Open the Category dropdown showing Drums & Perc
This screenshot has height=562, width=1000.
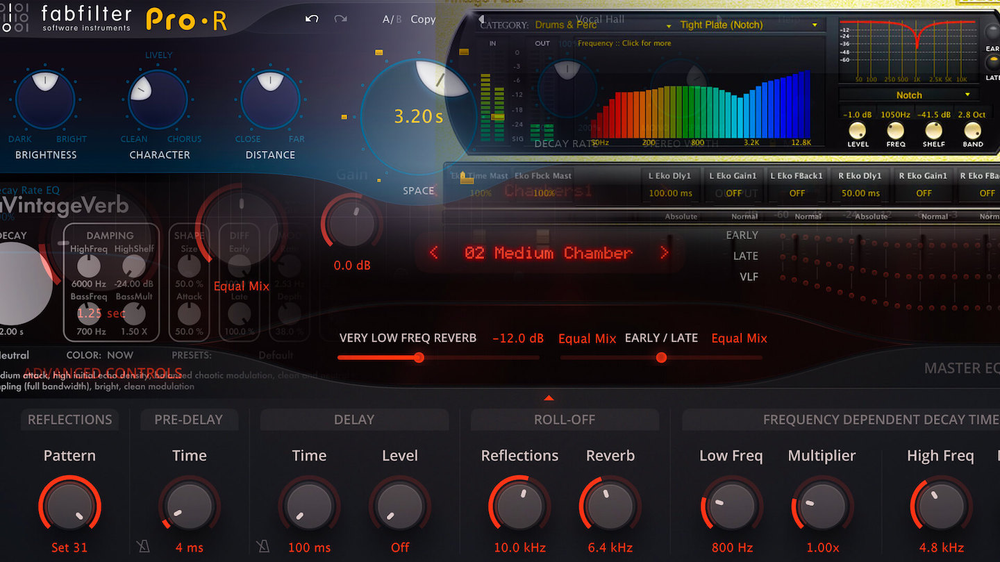coord(603,25)
